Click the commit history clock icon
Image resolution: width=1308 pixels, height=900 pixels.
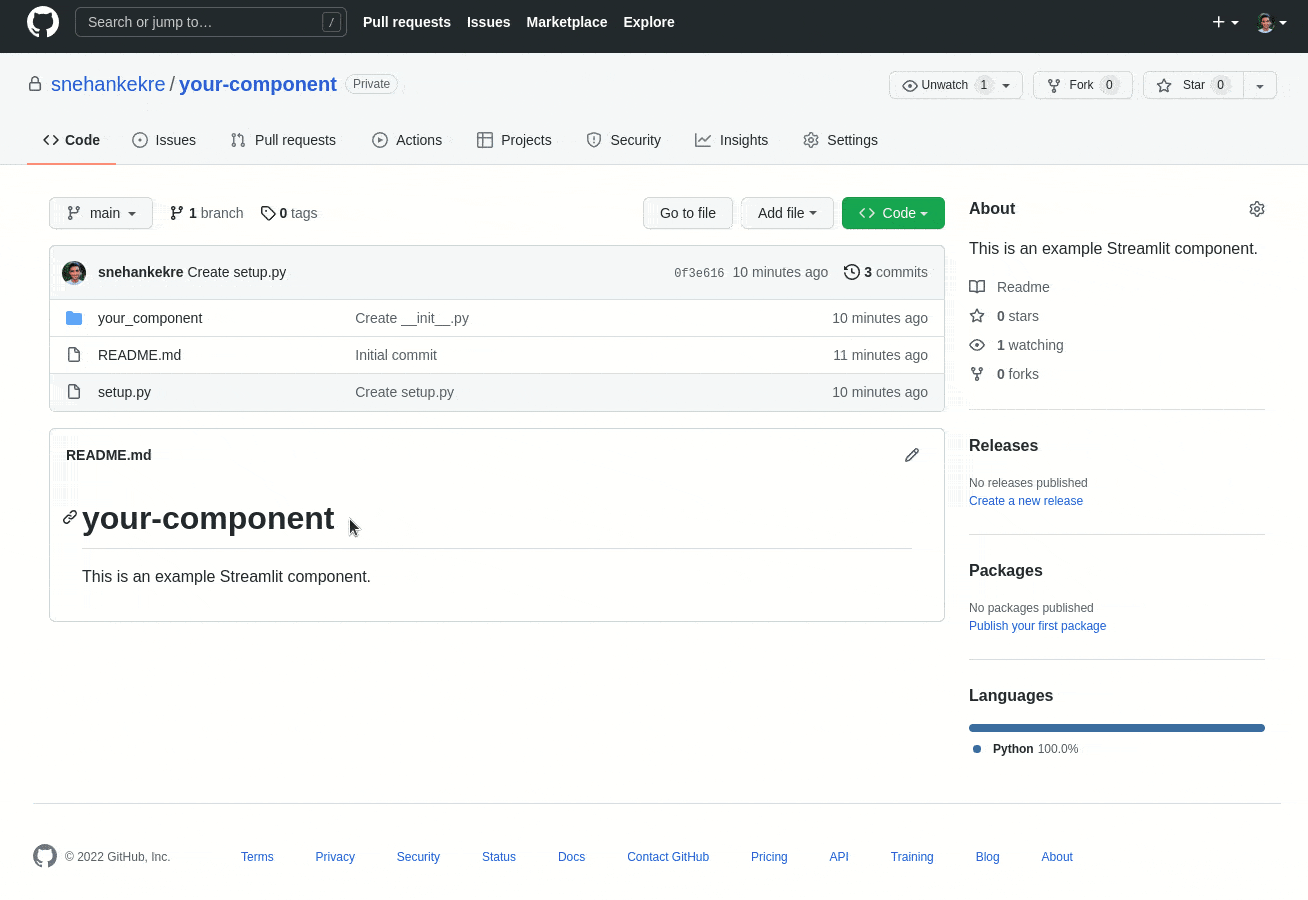point(852,272)
